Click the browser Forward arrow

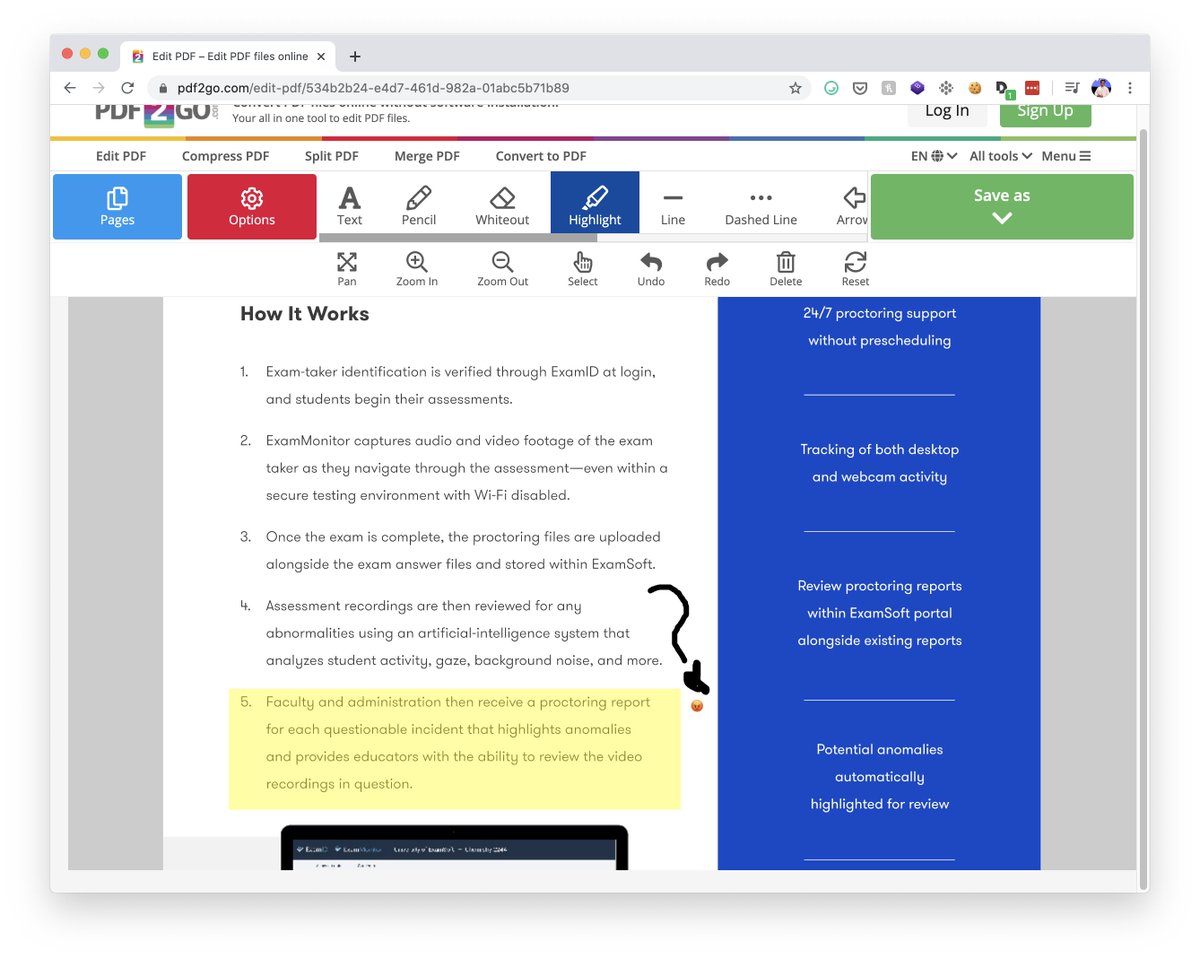pyautogui.click(x=98, y=88)
